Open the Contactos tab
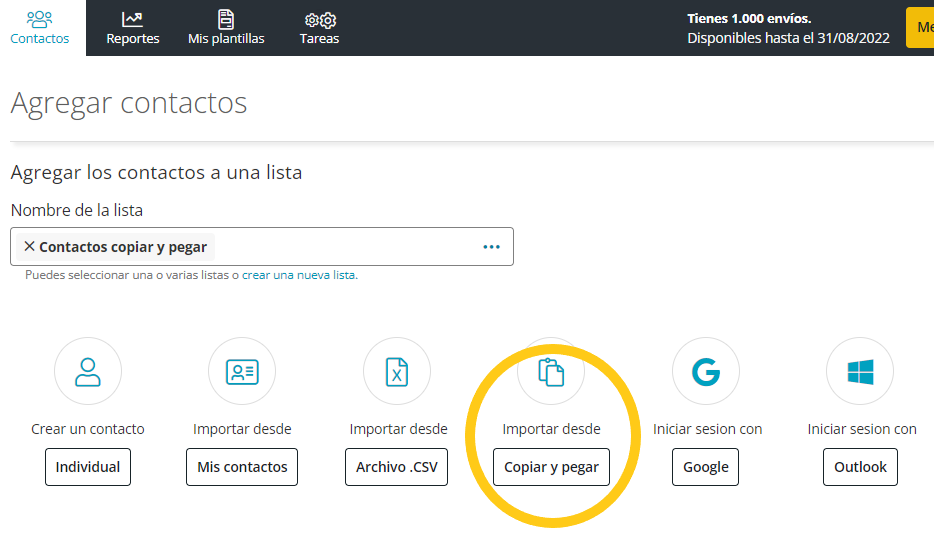 click(x=40, y=28)
